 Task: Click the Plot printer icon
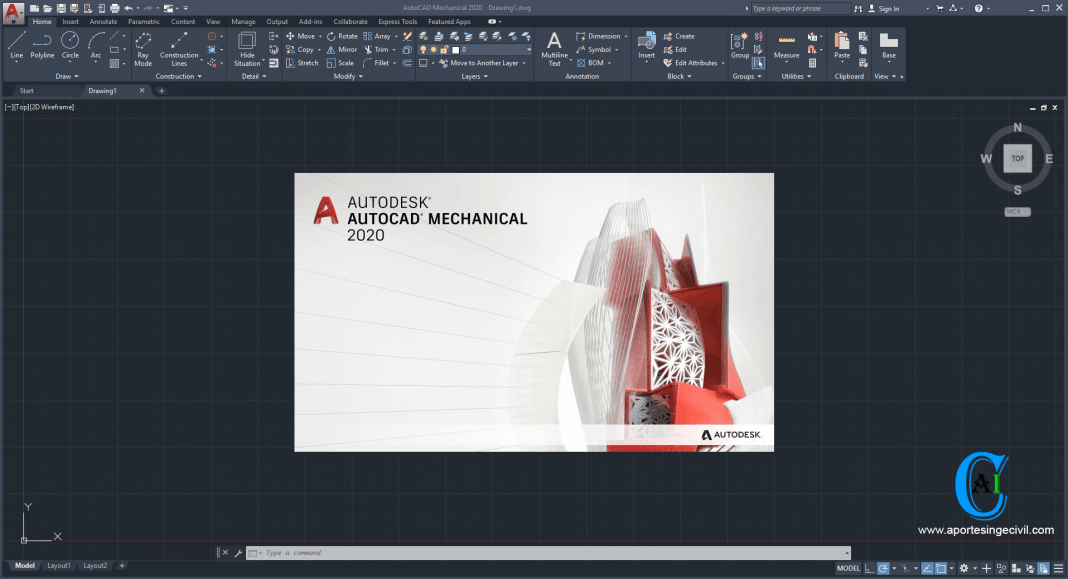114,8
